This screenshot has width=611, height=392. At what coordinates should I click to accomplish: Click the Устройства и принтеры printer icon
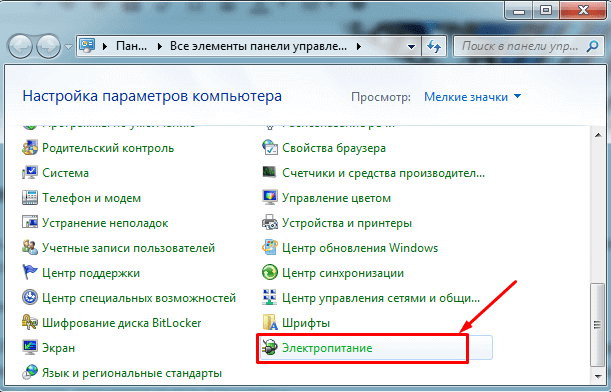[270, 223]
